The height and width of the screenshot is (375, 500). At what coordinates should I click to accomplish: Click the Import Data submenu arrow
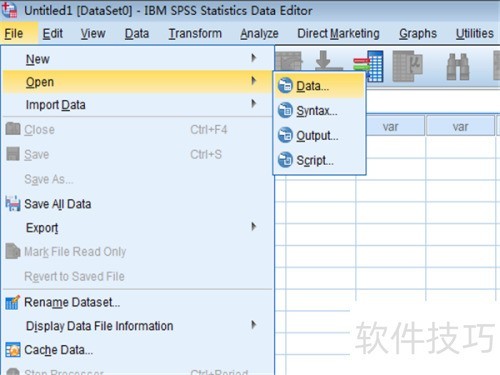(x=254, y=103)
